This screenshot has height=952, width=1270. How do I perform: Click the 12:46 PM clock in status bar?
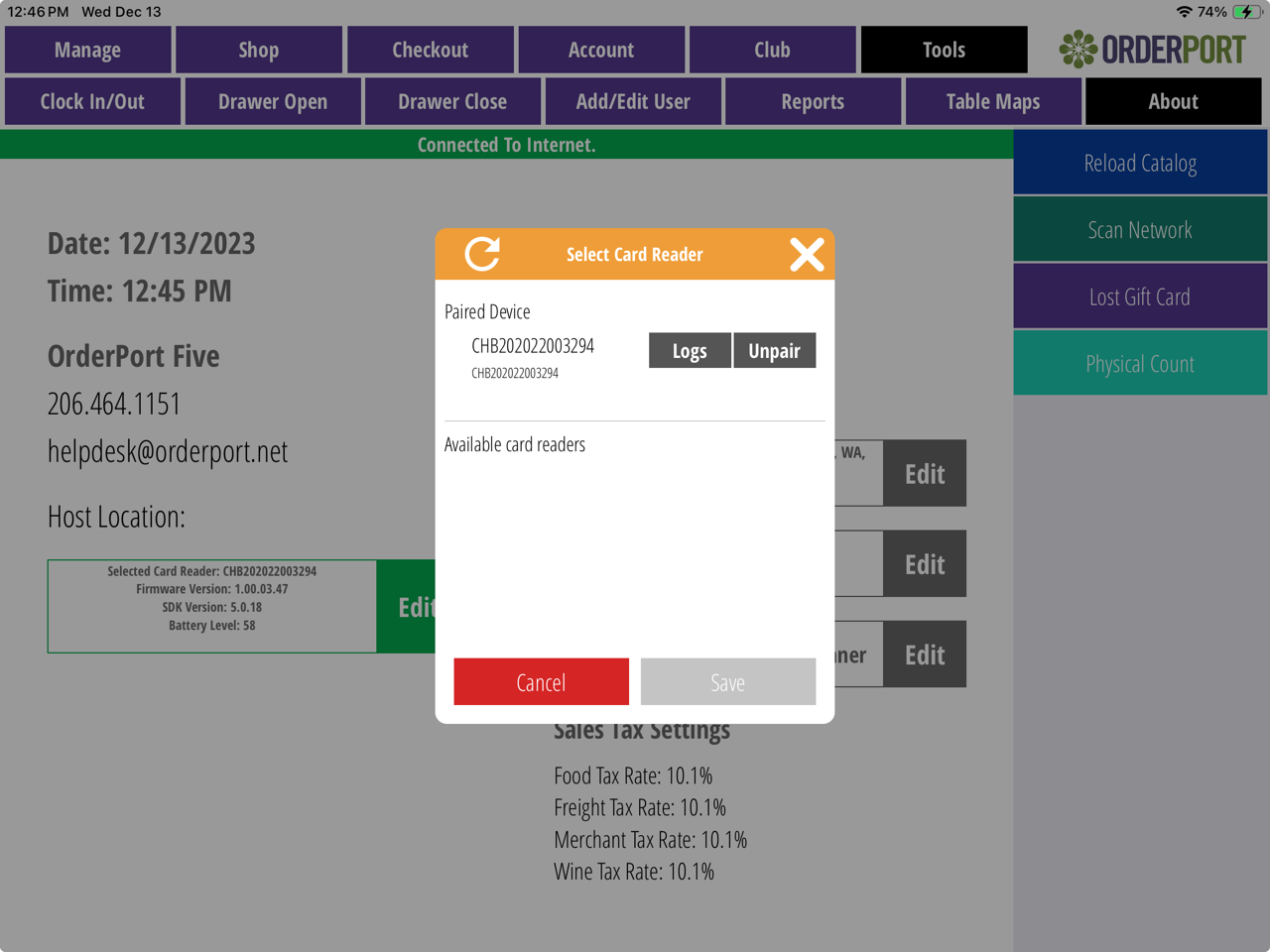(x=38, y=12)
